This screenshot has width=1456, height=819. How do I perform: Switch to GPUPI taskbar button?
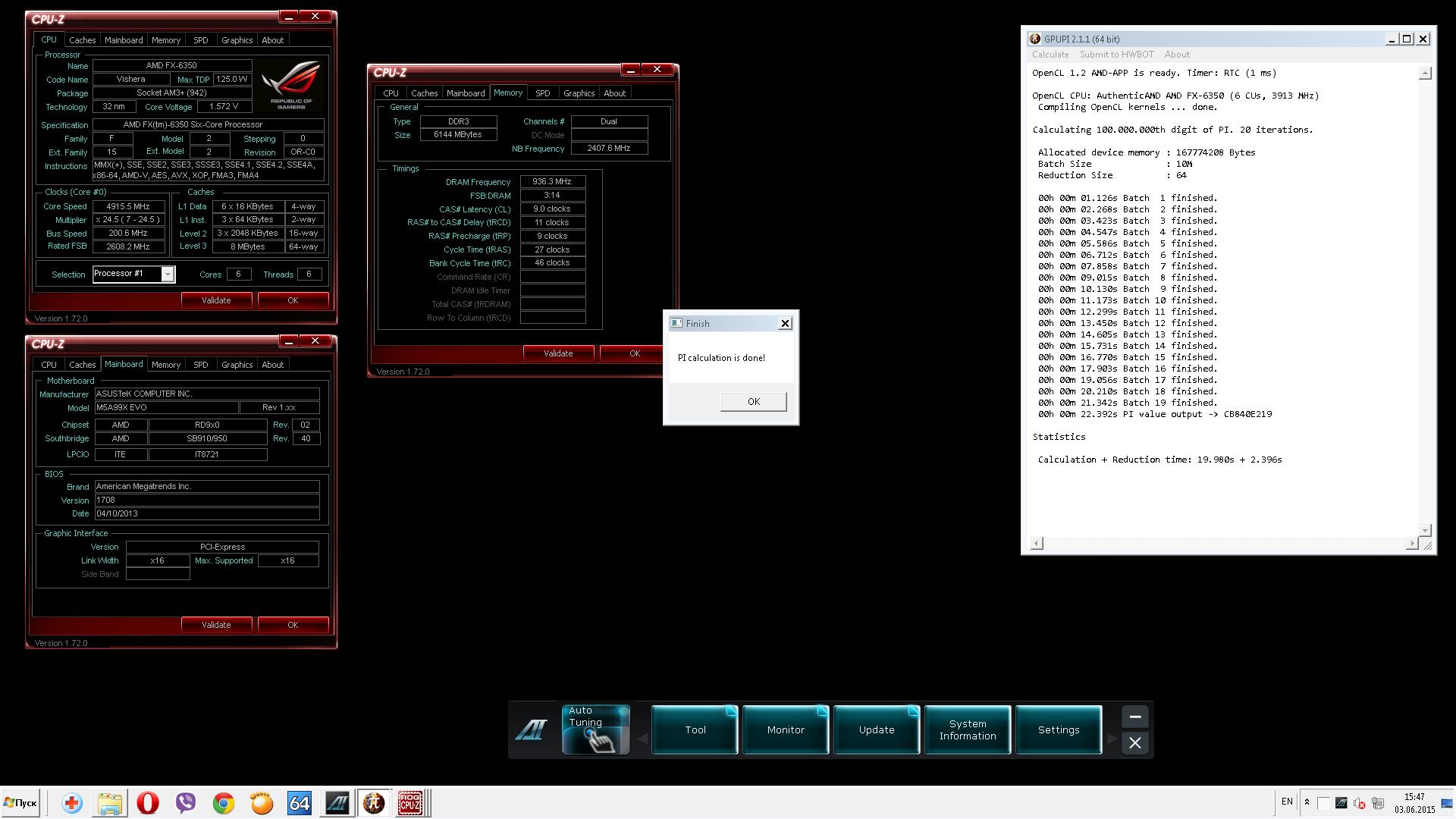tap(373, 803)
